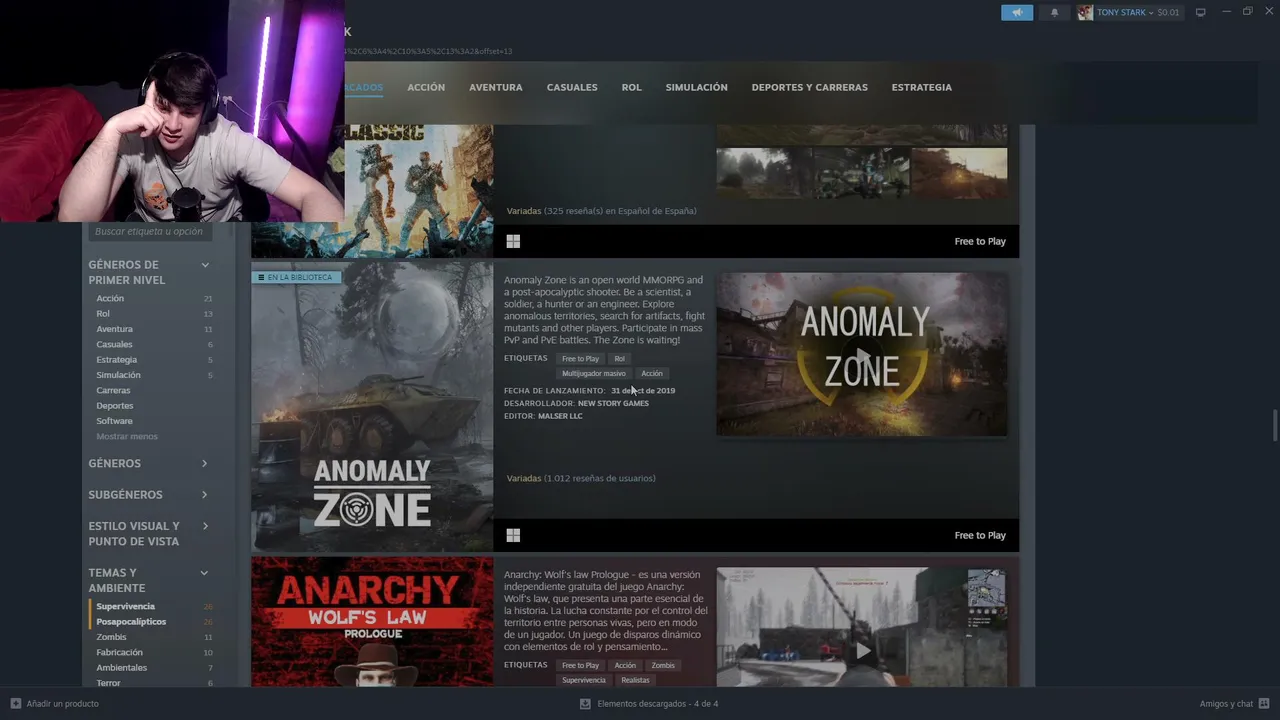Image resolution: width=1280 pixels, height=720 pixels.
Task: Click the Supervivencia tag on Anarchy card
Action: [x=584, y=680]
